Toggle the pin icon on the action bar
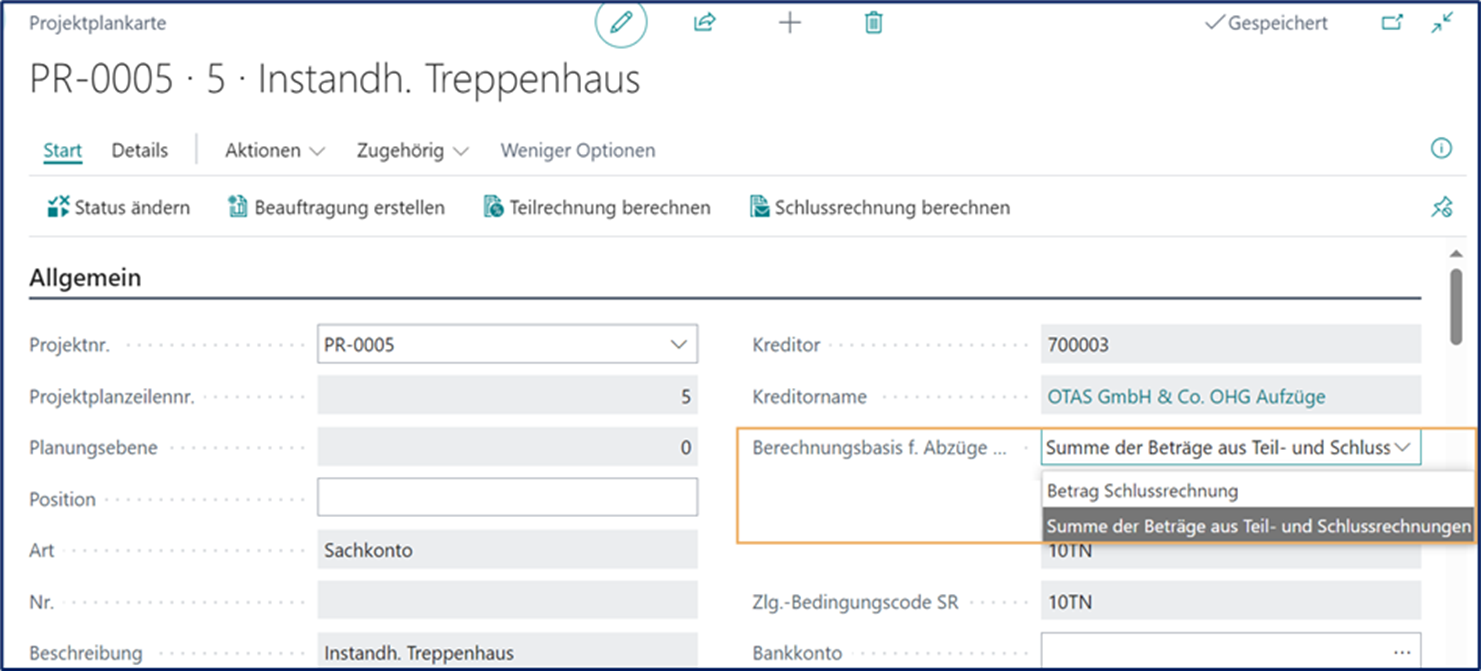Image resolution: width=1481 pixels, height=671 pixels. point(1441,207)
